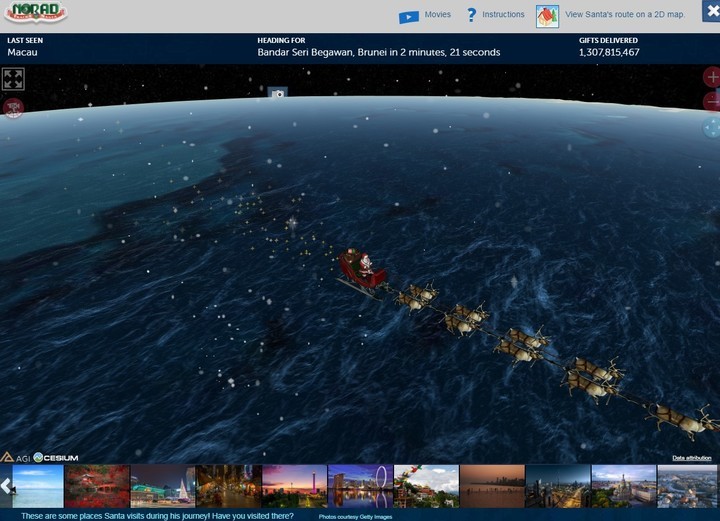Open the first beach photo thumbnail
Screen dimensions: 720x521
coord(37,486)
